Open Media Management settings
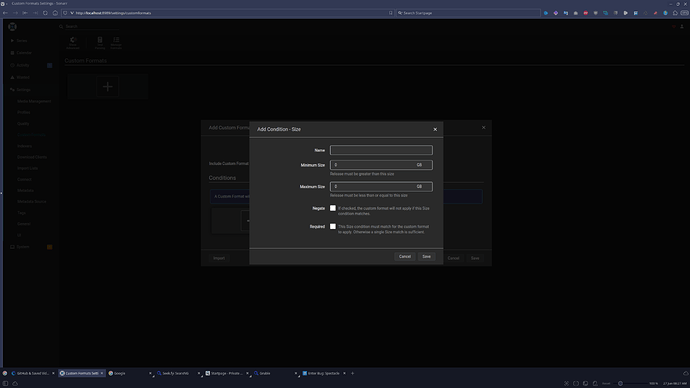 [x=34, y=101]
